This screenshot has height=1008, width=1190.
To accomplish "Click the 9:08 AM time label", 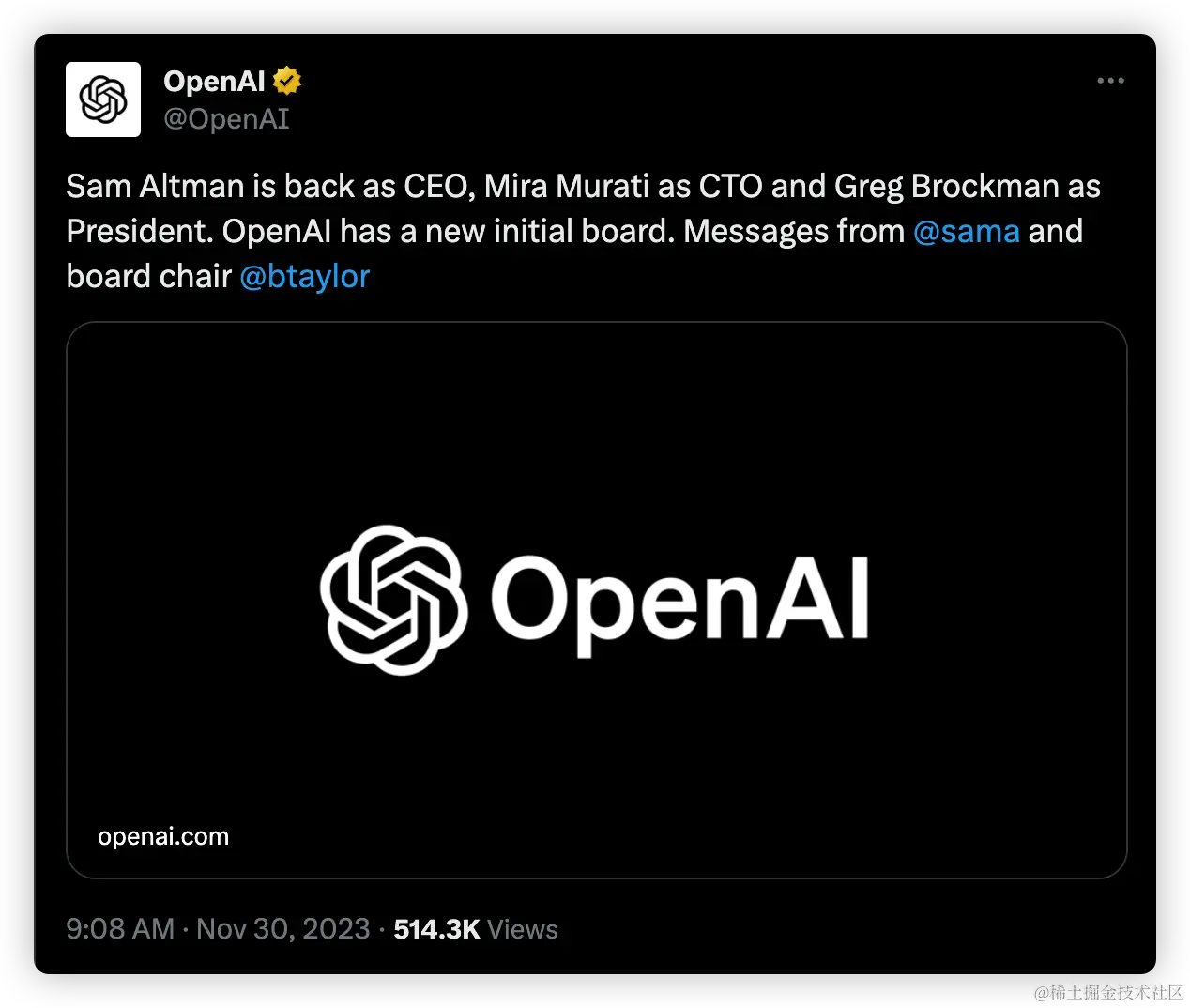I will (x=120, y=928).
